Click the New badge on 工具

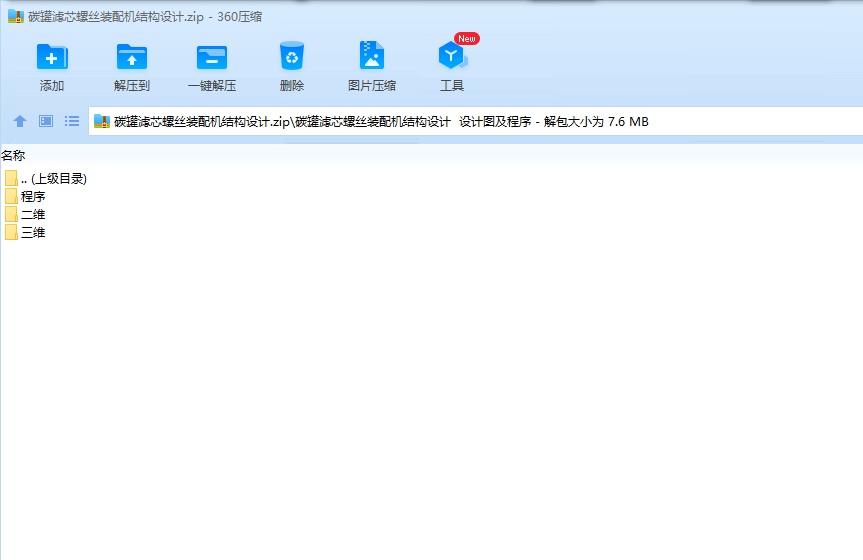click(467, 39)
